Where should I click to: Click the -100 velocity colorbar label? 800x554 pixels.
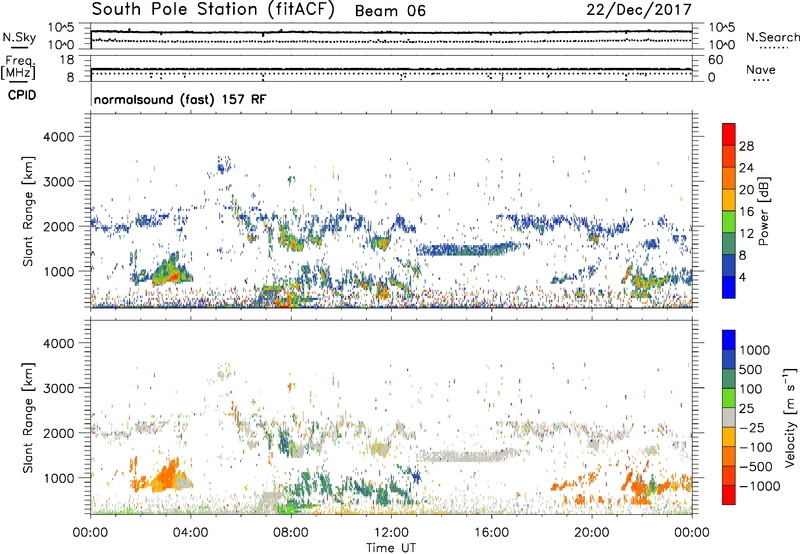point(756,447)
